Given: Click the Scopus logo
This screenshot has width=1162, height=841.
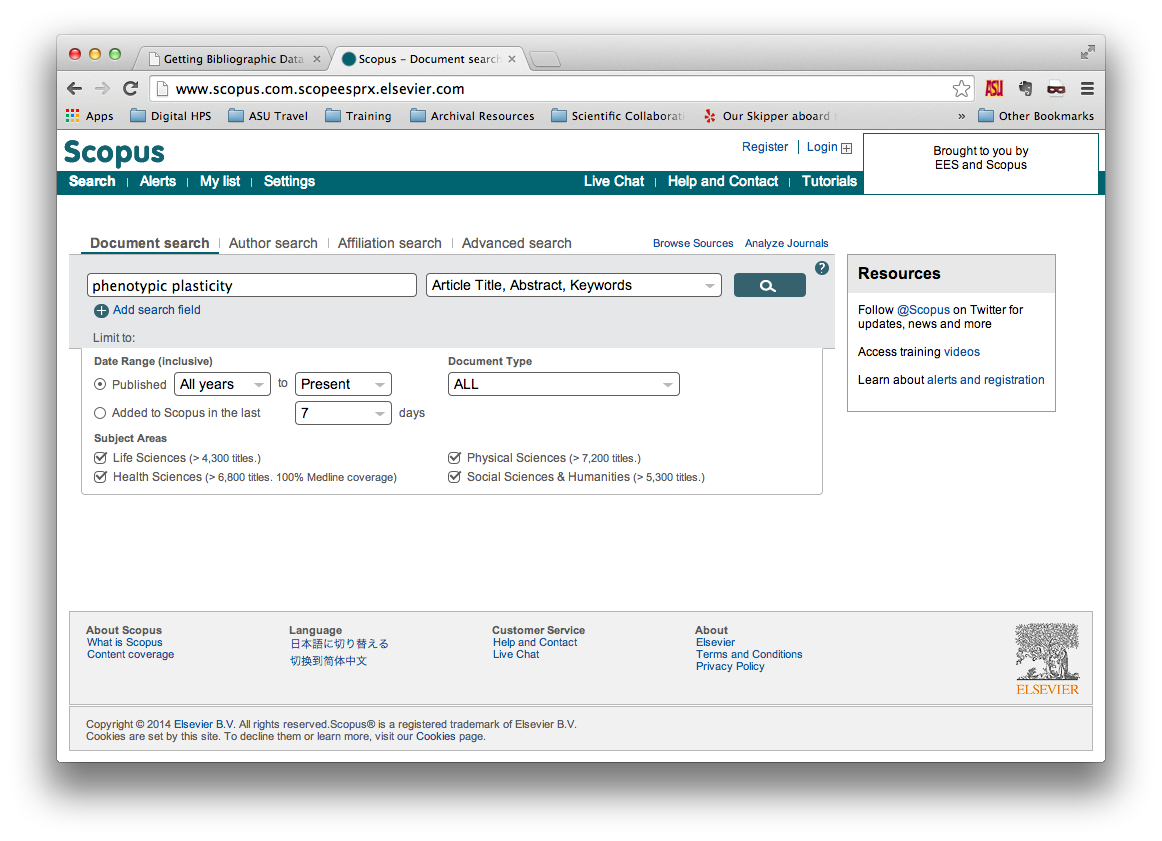Looking at the screenshot, I should [x=114, y=152].
